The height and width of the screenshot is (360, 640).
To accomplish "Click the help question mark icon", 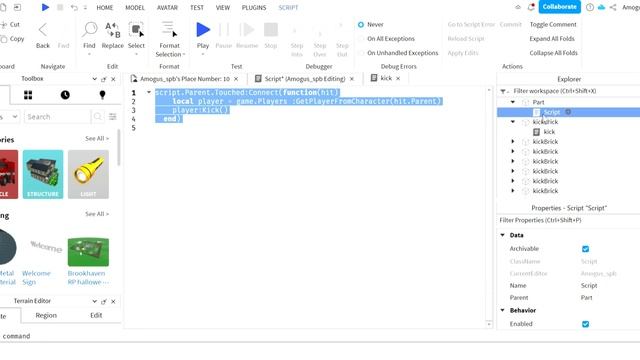I will (590, 7).
